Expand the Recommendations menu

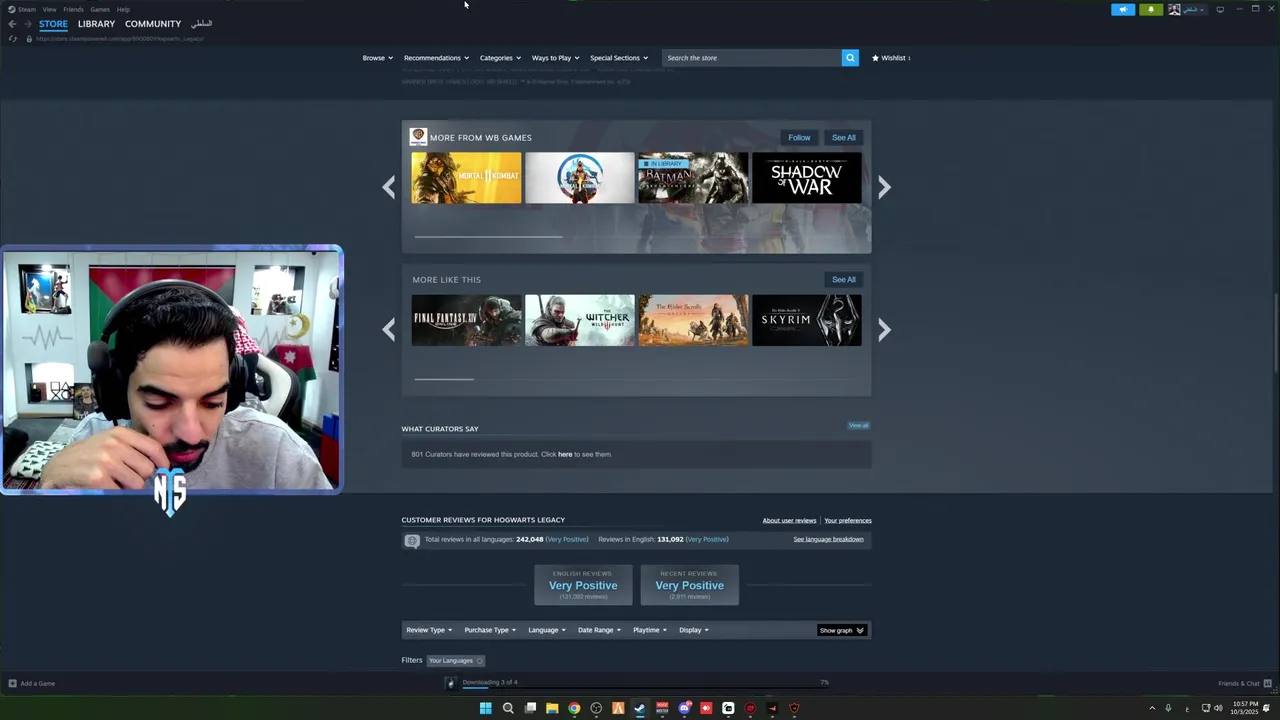click(436, 58)
